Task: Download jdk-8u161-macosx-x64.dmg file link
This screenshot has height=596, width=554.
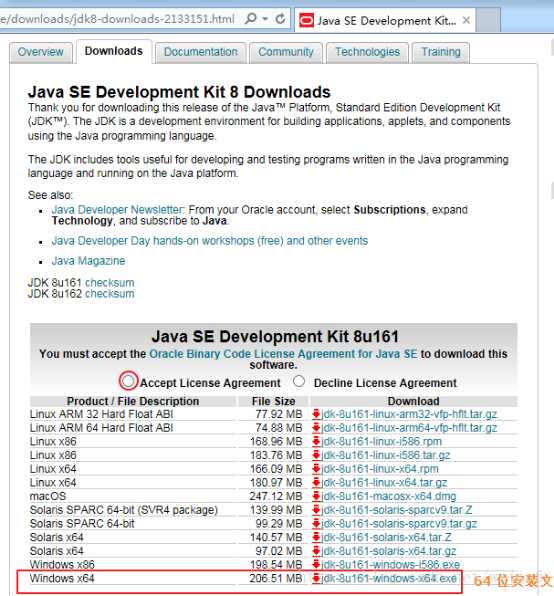Action: click(x=389, y=496)
